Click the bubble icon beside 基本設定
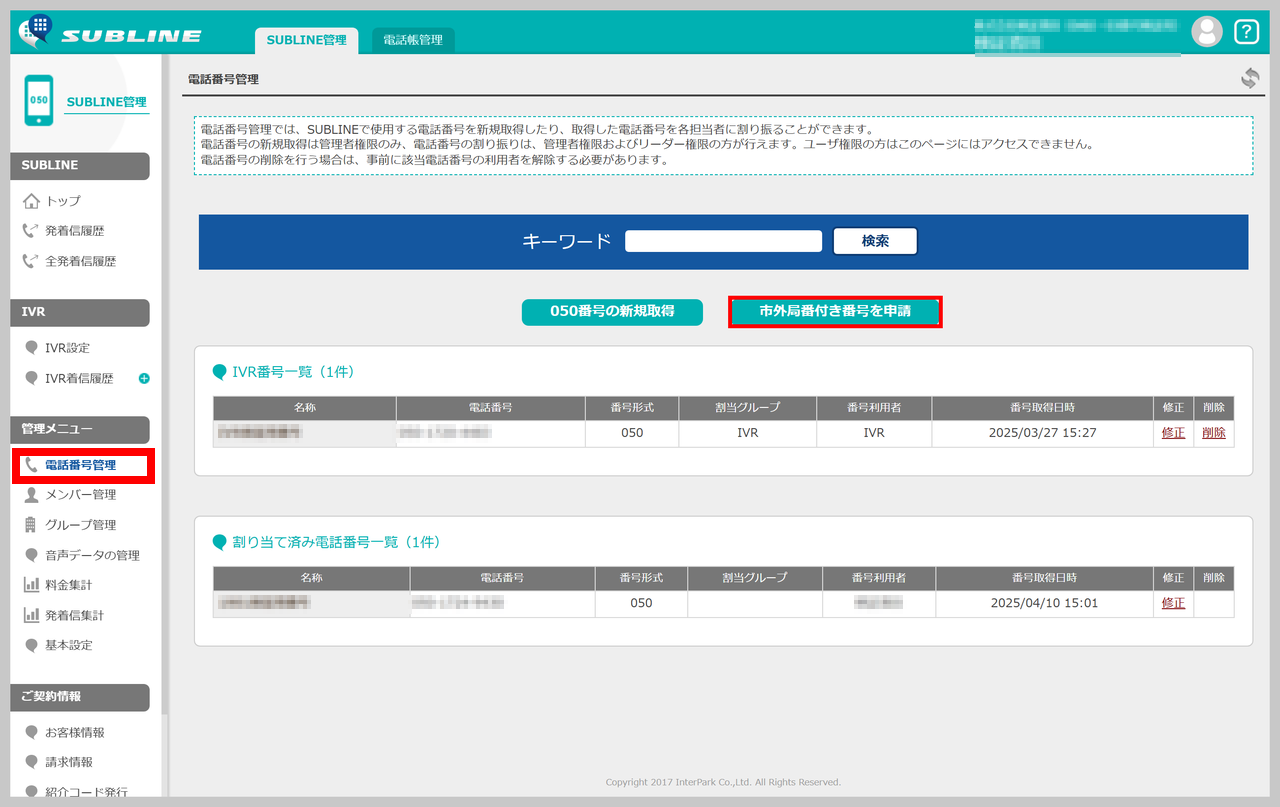This screenshot has width=1280, height=807. pyautogui.click(x=31, y=645)
